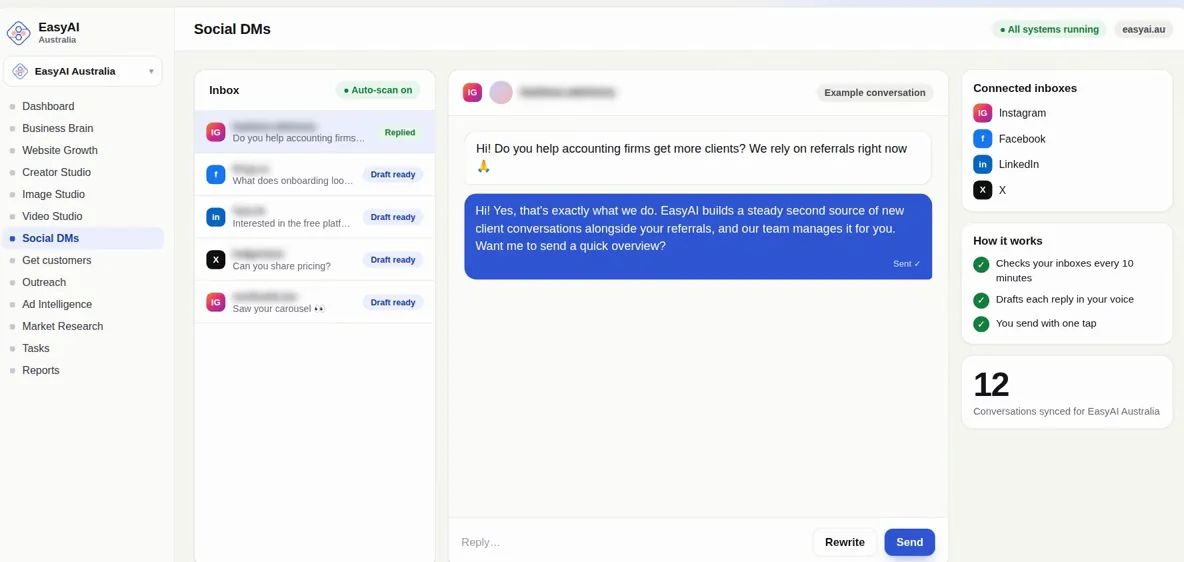Click Connected inboxes heading
The height and width of the screenshot is (562, 1184).
click(x=1025, y=88)
